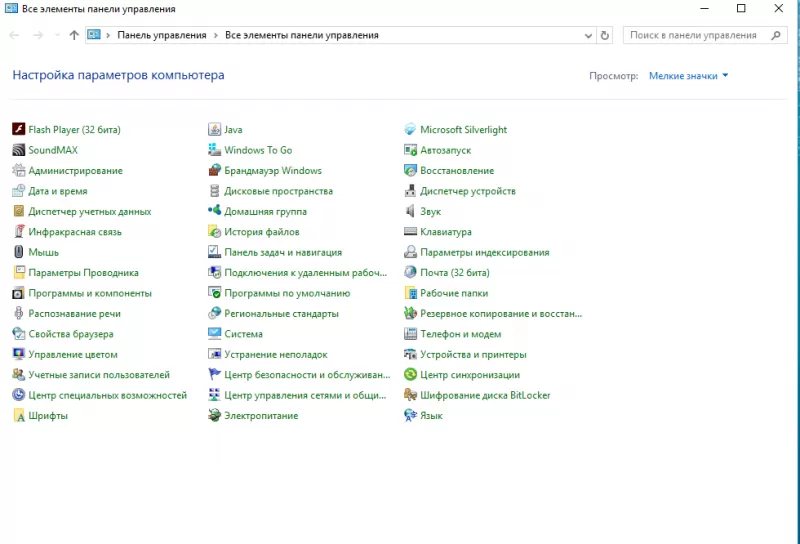Expand chevron after Панель управления breadcrumb

(x=216, y=35)
